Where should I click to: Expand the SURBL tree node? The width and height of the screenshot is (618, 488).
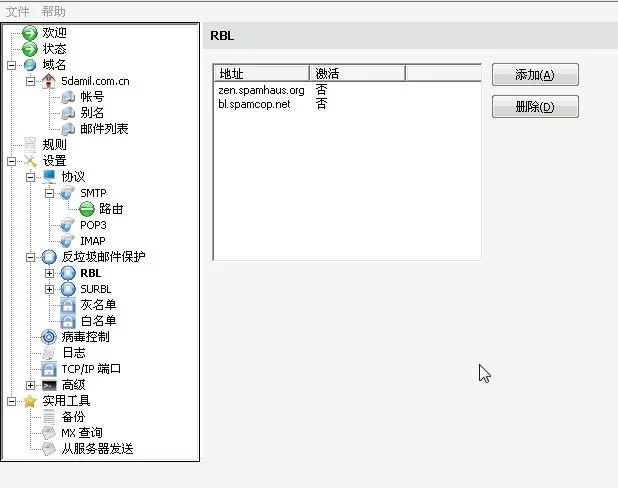pos(49,289)
